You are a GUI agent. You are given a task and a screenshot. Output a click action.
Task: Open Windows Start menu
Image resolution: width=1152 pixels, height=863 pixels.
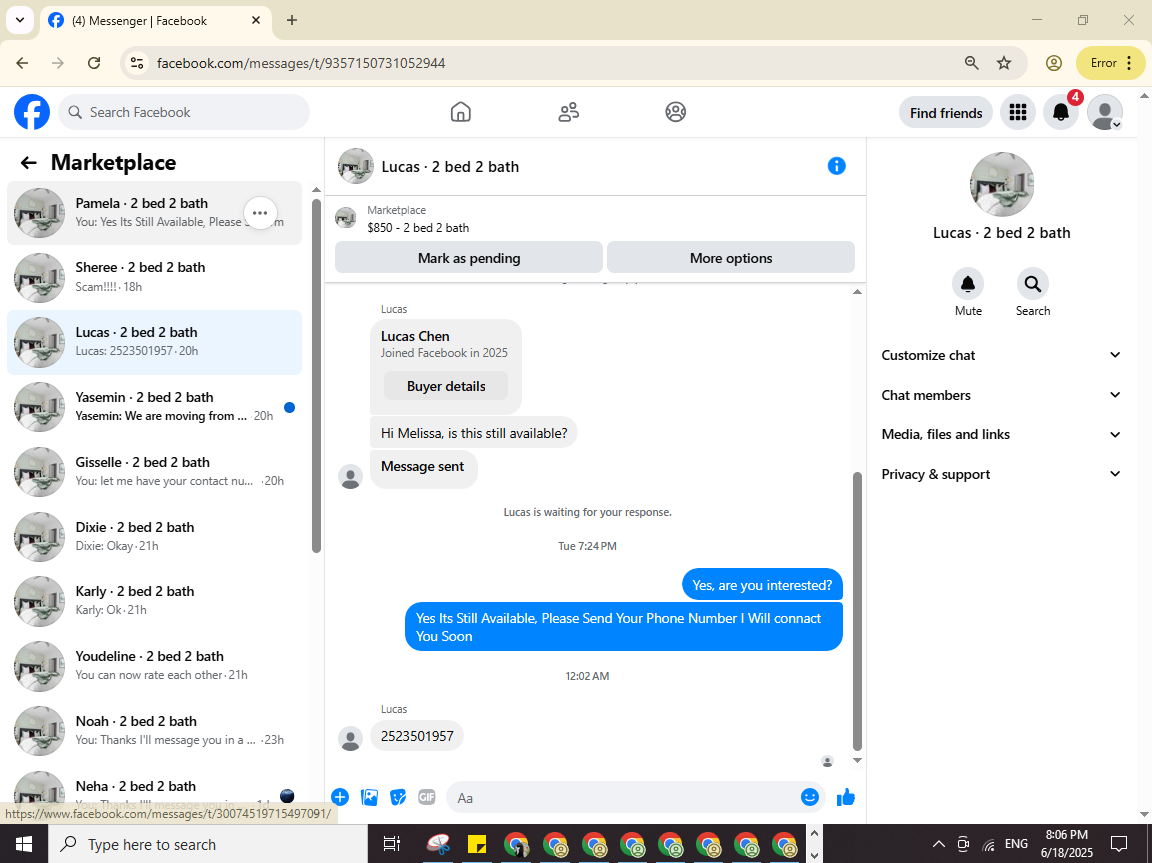point(24,844)
